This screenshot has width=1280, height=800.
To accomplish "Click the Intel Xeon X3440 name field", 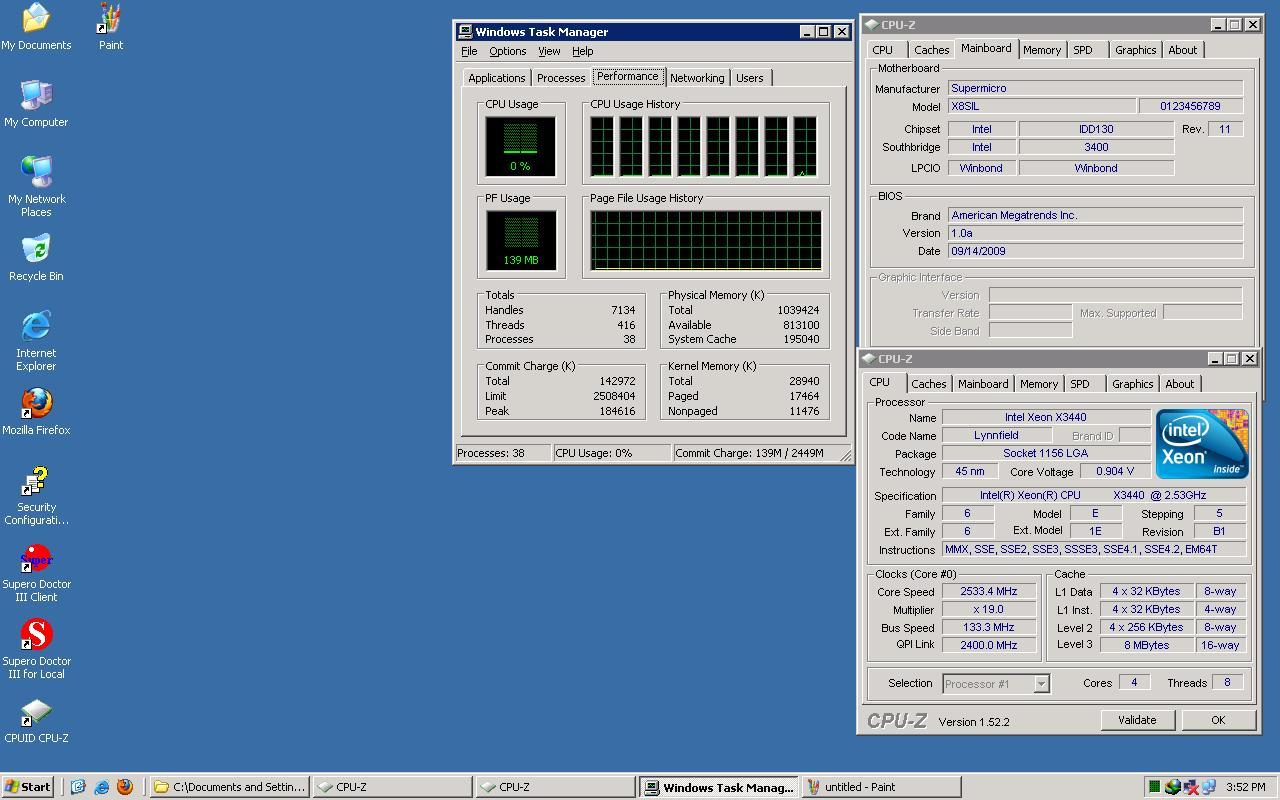I will coord(1046,417).
